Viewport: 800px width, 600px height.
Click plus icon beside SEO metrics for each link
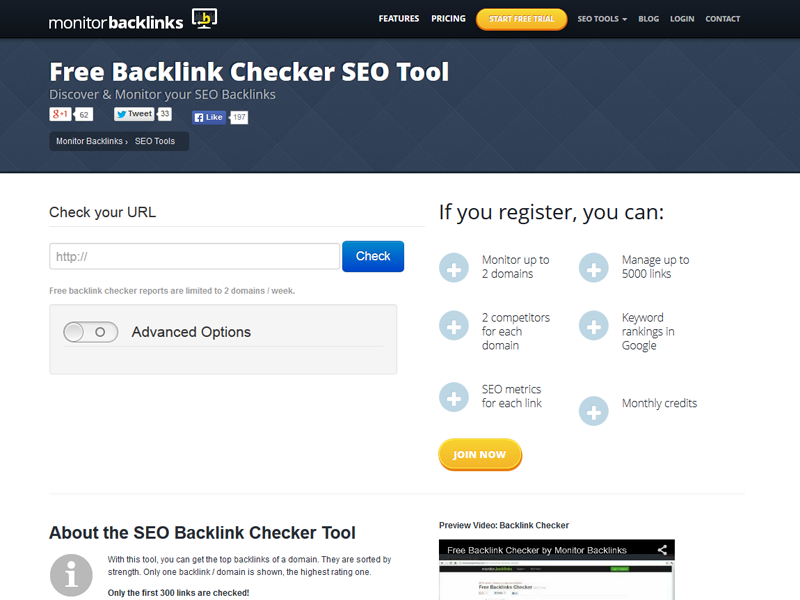454,397
